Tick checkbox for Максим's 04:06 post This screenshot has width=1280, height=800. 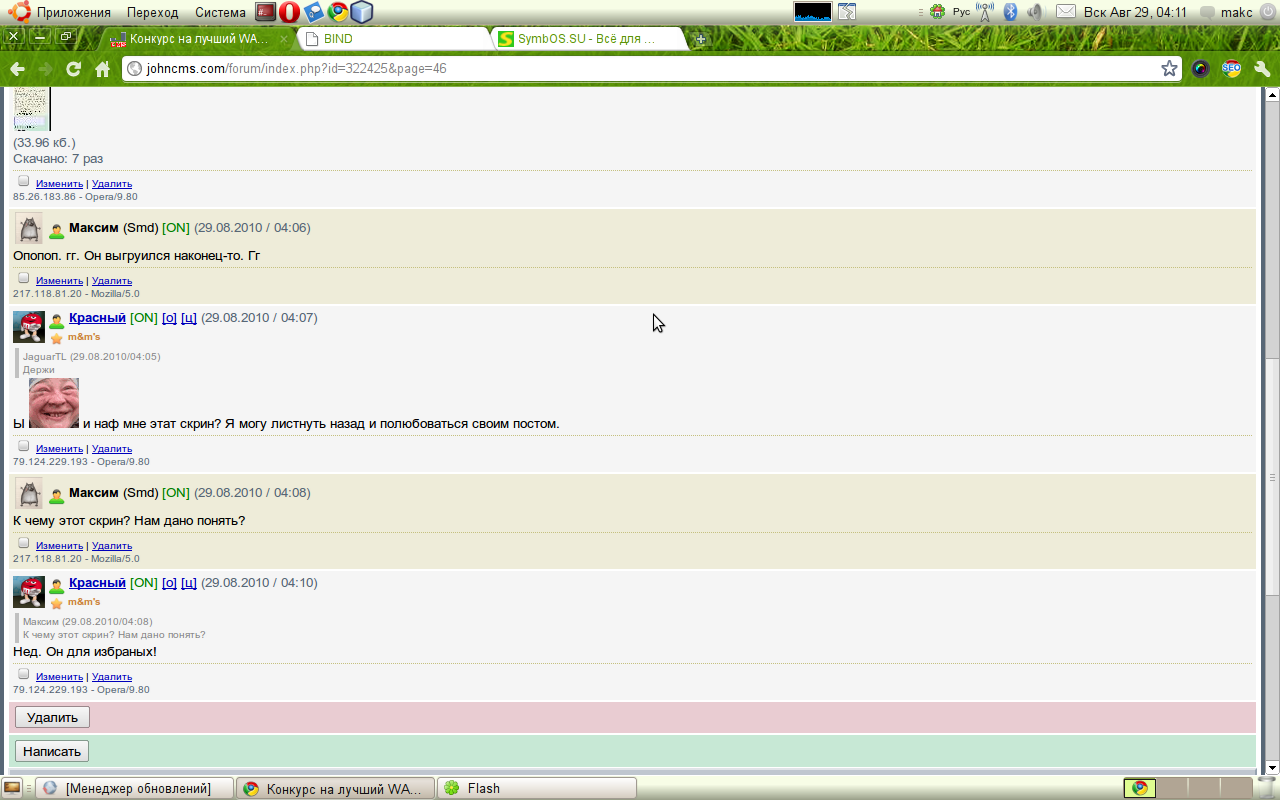[x=24, y=278]
